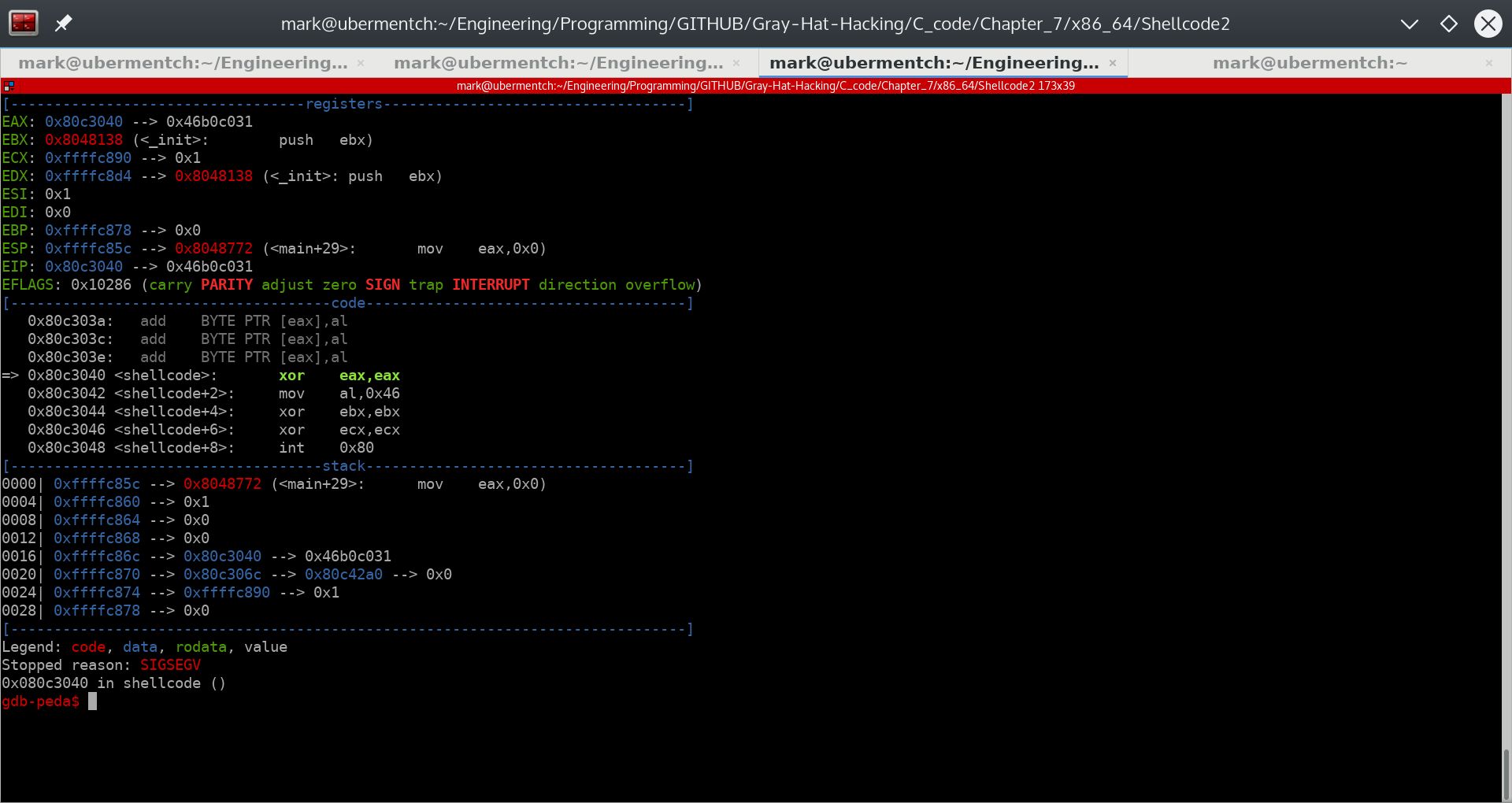The height and width of the screenshot is (803, 1512).
Task: Close the second terminal tab
Action: tap(736, 63)
